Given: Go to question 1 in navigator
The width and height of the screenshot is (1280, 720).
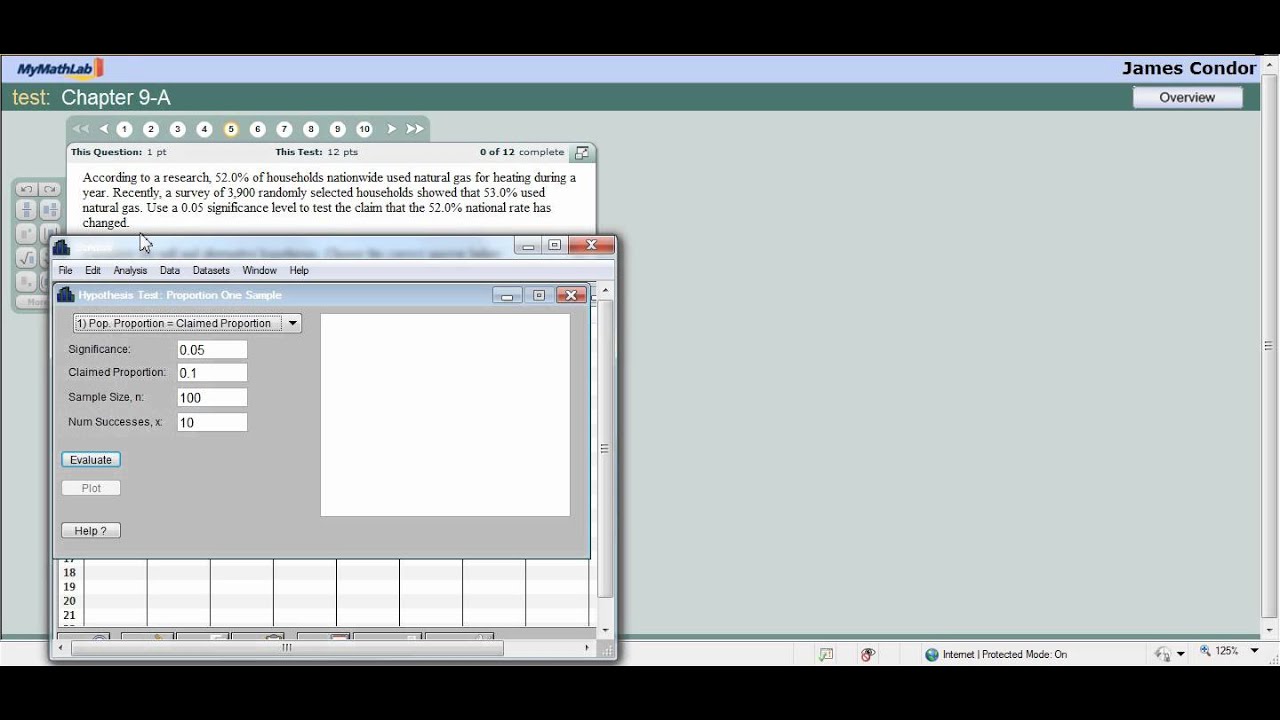Looking at the screenshot, I should 124,129.
